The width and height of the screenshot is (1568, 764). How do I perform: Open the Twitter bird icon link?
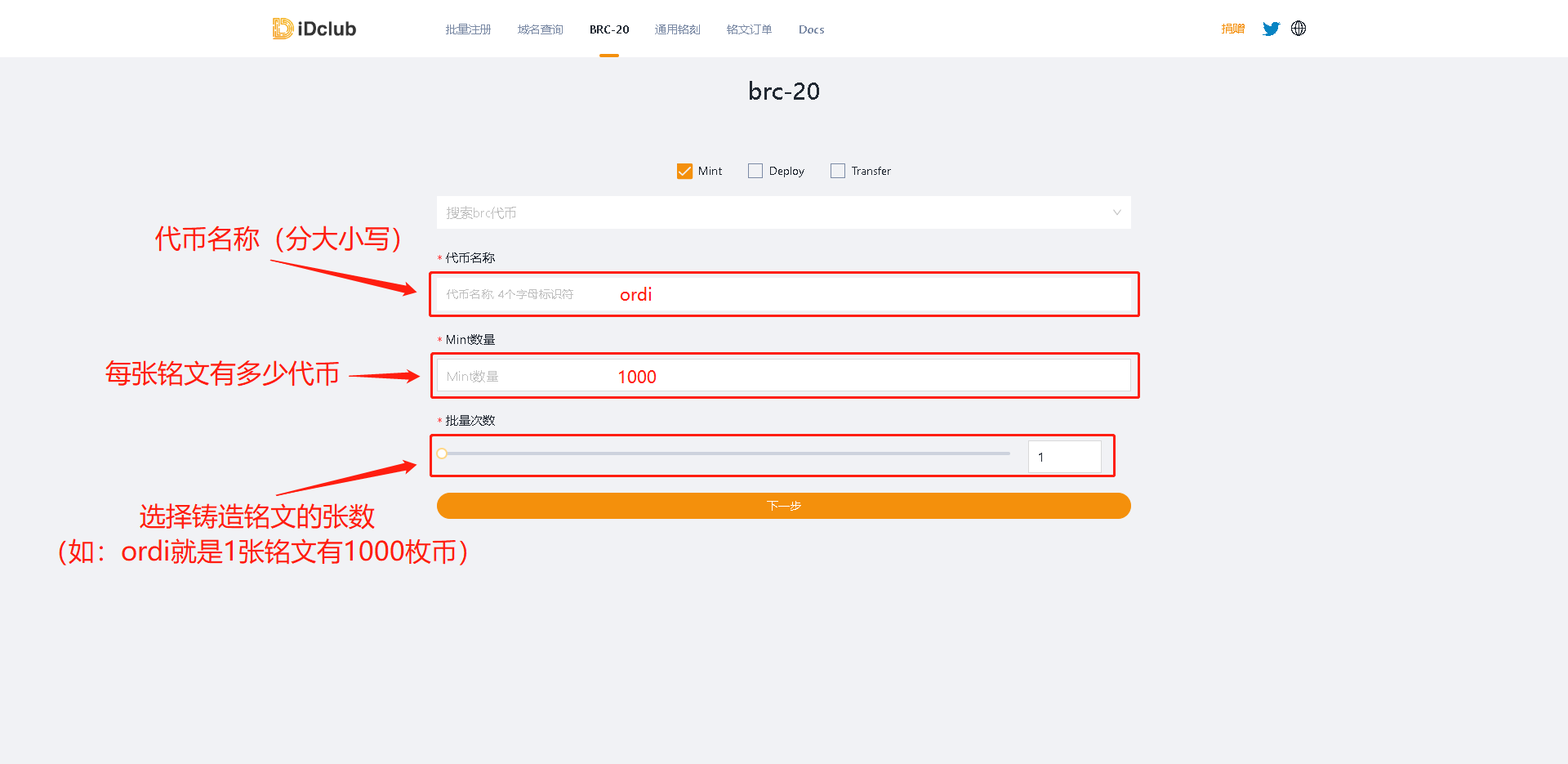[1271, 29]
